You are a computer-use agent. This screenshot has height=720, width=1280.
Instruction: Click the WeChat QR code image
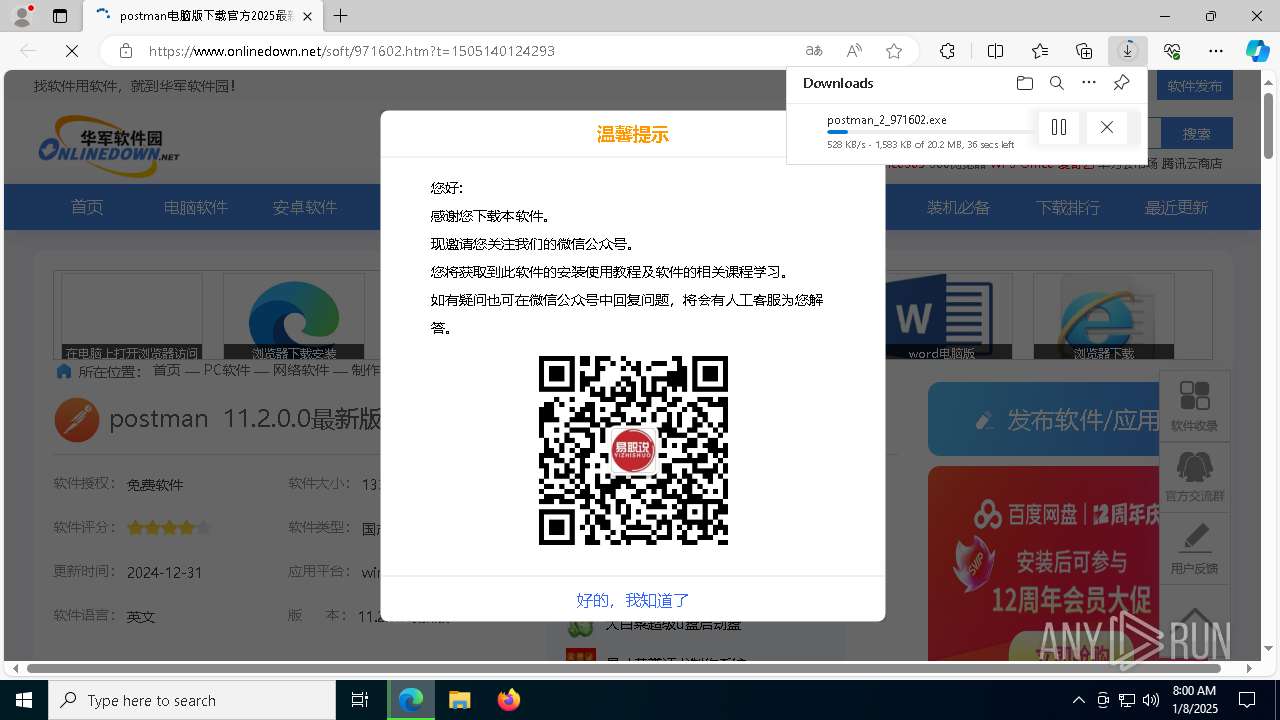click(633, 450)
